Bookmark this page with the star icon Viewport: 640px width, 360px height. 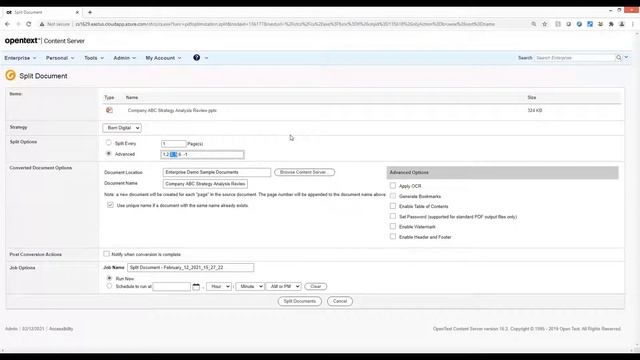[x=544, y=24]
